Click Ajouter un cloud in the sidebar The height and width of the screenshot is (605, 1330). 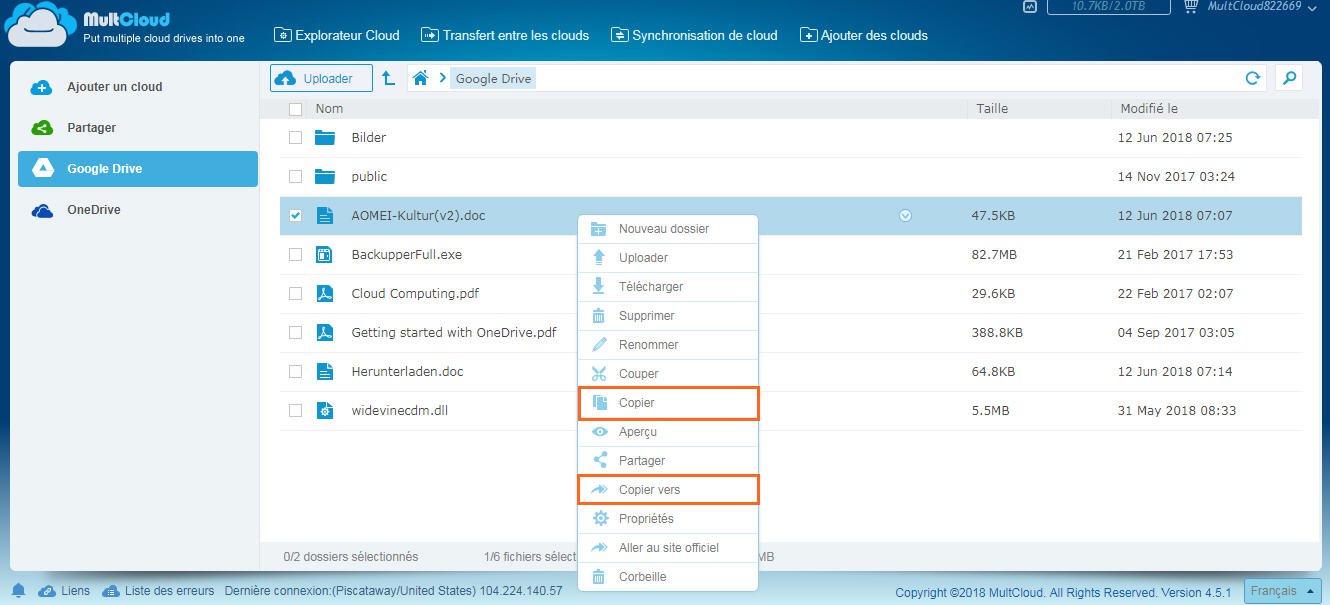coord(113,87)
